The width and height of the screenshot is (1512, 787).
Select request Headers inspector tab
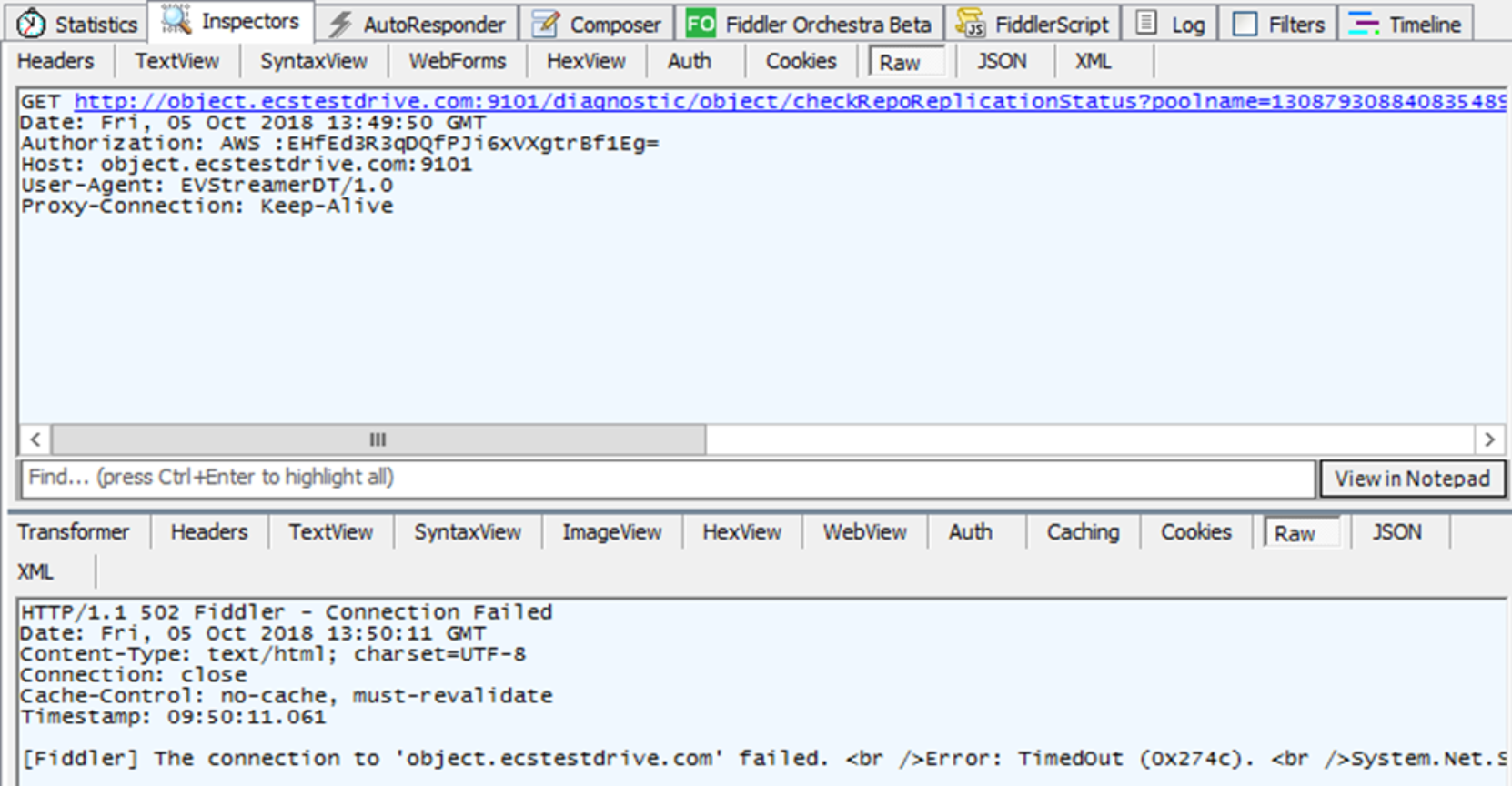click(55, 61)
